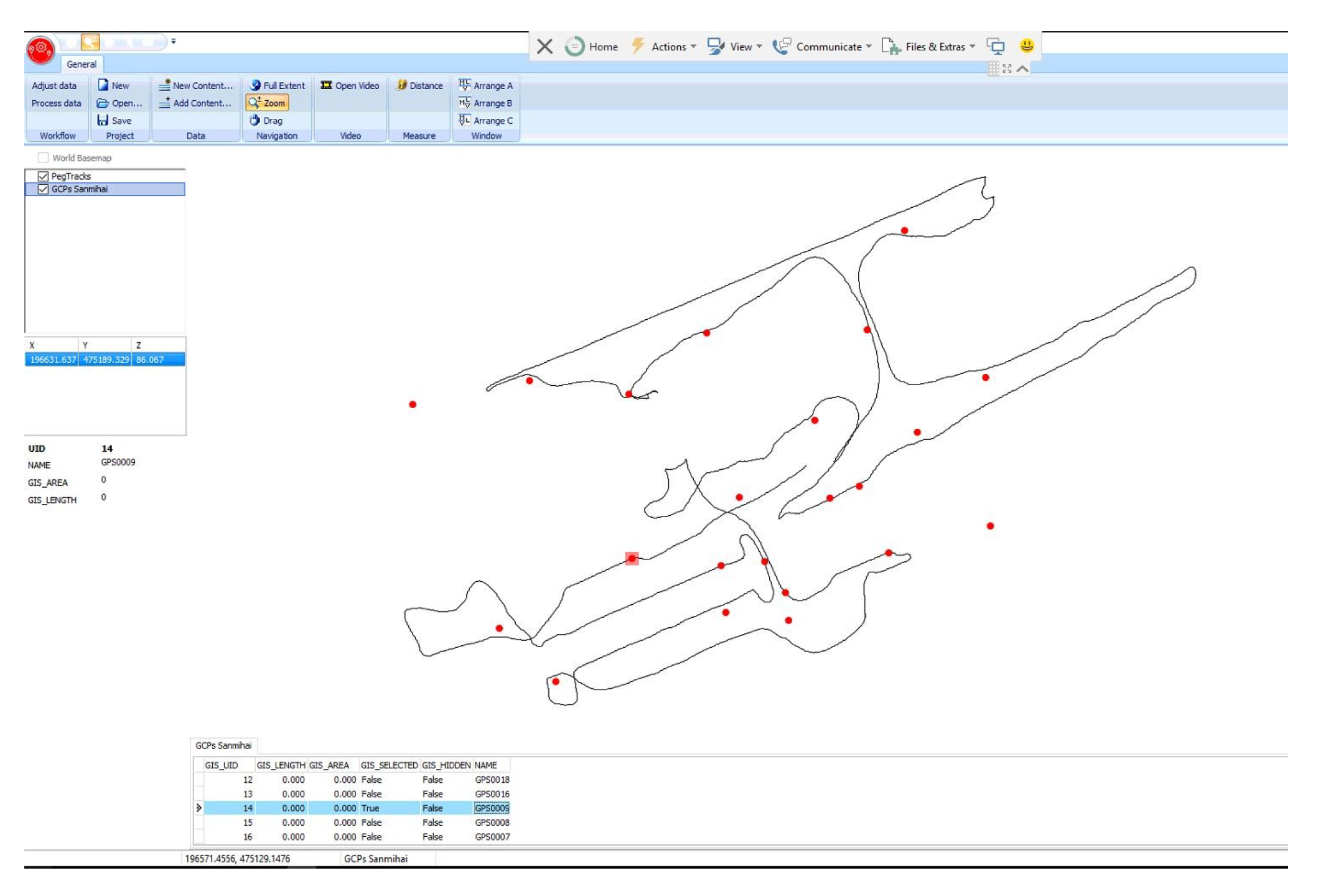Uncheck the PegTracks layer checkbox
The image size is (1318, 896).
tap(43, 177)
